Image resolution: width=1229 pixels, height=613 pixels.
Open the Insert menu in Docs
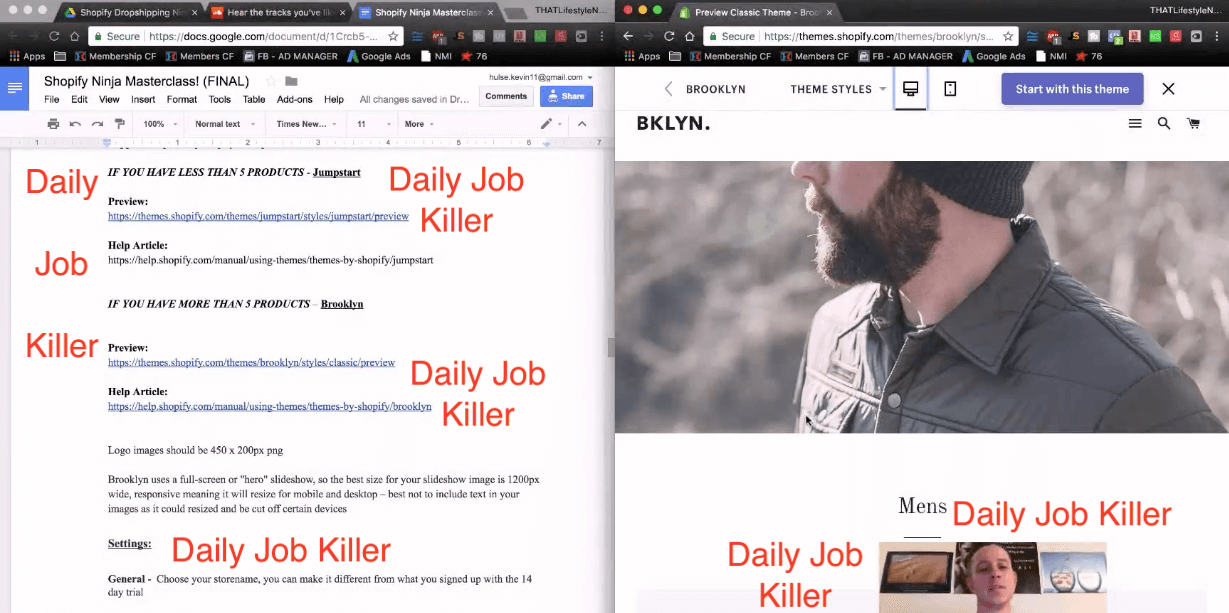coord(143,100)
